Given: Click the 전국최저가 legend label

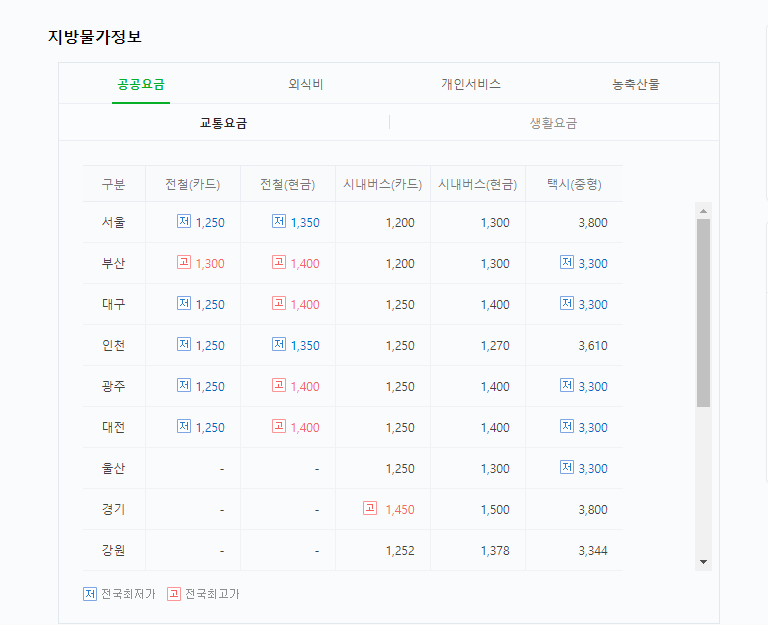Looking at the screenshot, I should point(128,594).
